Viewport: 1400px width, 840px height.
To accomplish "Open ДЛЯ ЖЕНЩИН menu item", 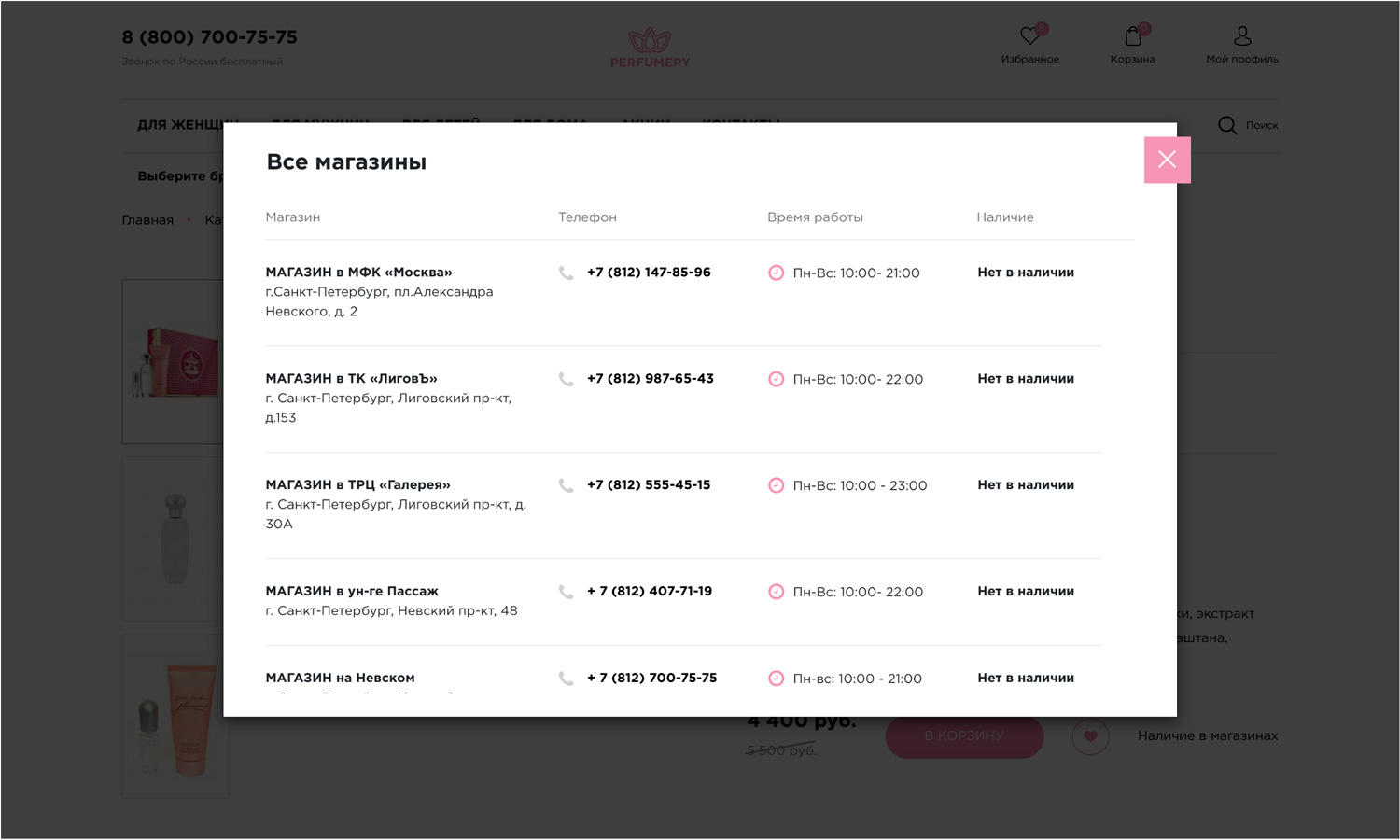I will pyautogui.click(x=180, y=125).
